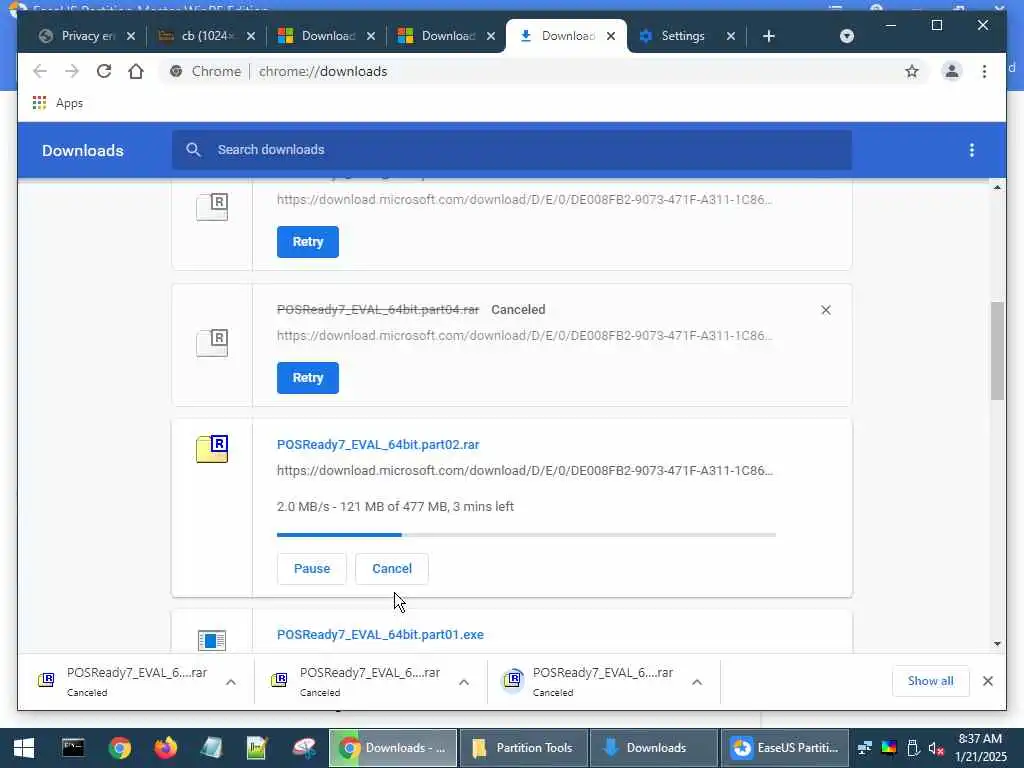Click the network tray icon
Image resolution: width=1024 pixels, height=768 pixels.
[865, 748]
